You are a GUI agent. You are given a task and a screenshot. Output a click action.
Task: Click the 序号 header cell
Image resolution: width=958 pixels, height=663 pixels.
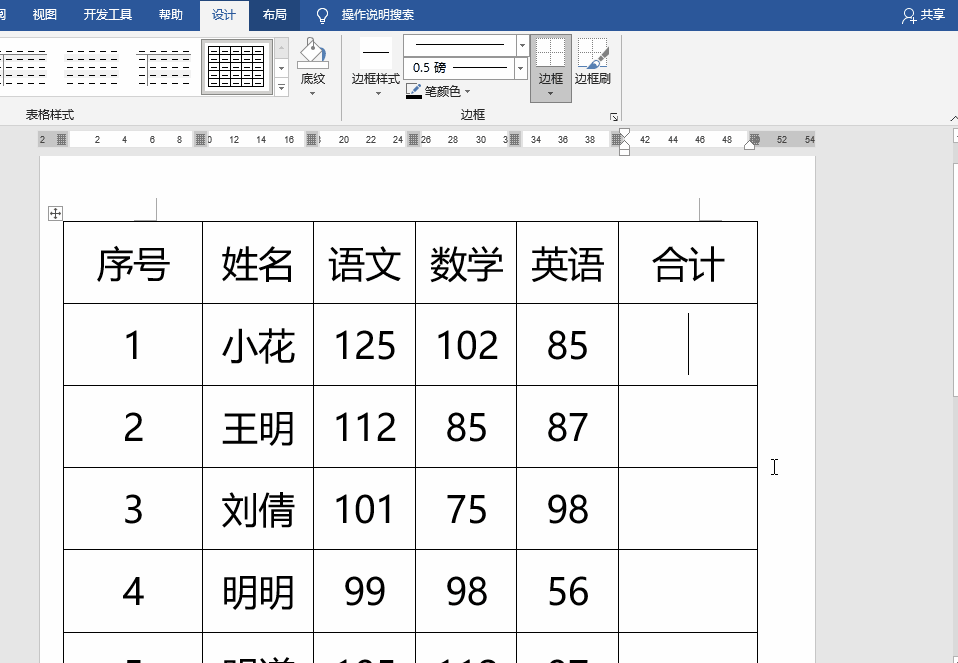click(133, 263)
